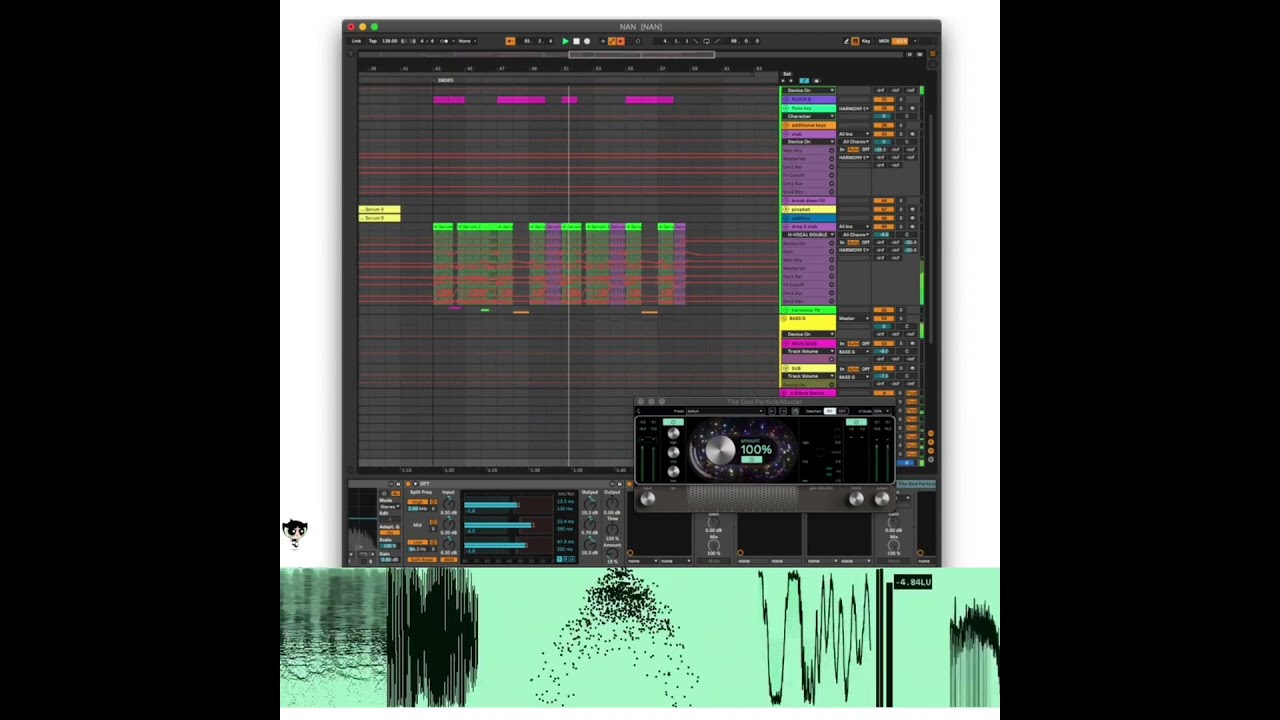The height and width of the screenshot is (720, 1280).
Task: Toggle the blue Automation Mode icon
Action: (804, 81)
